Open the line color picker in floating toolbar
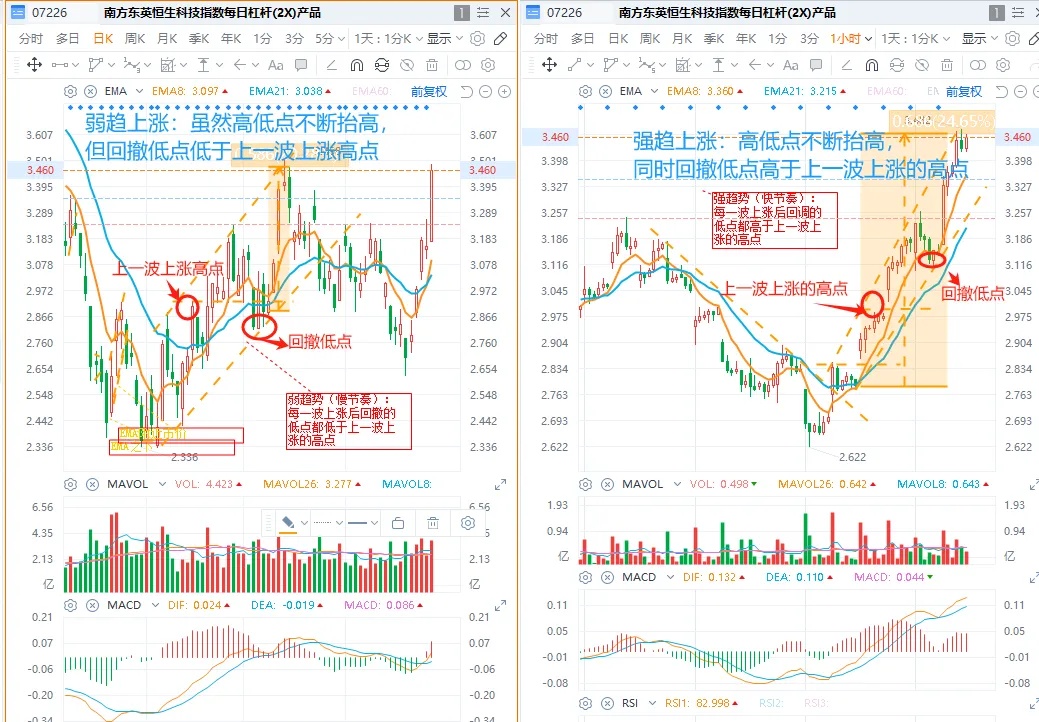This screenshot has height=722, width=1039. (294, 523)
